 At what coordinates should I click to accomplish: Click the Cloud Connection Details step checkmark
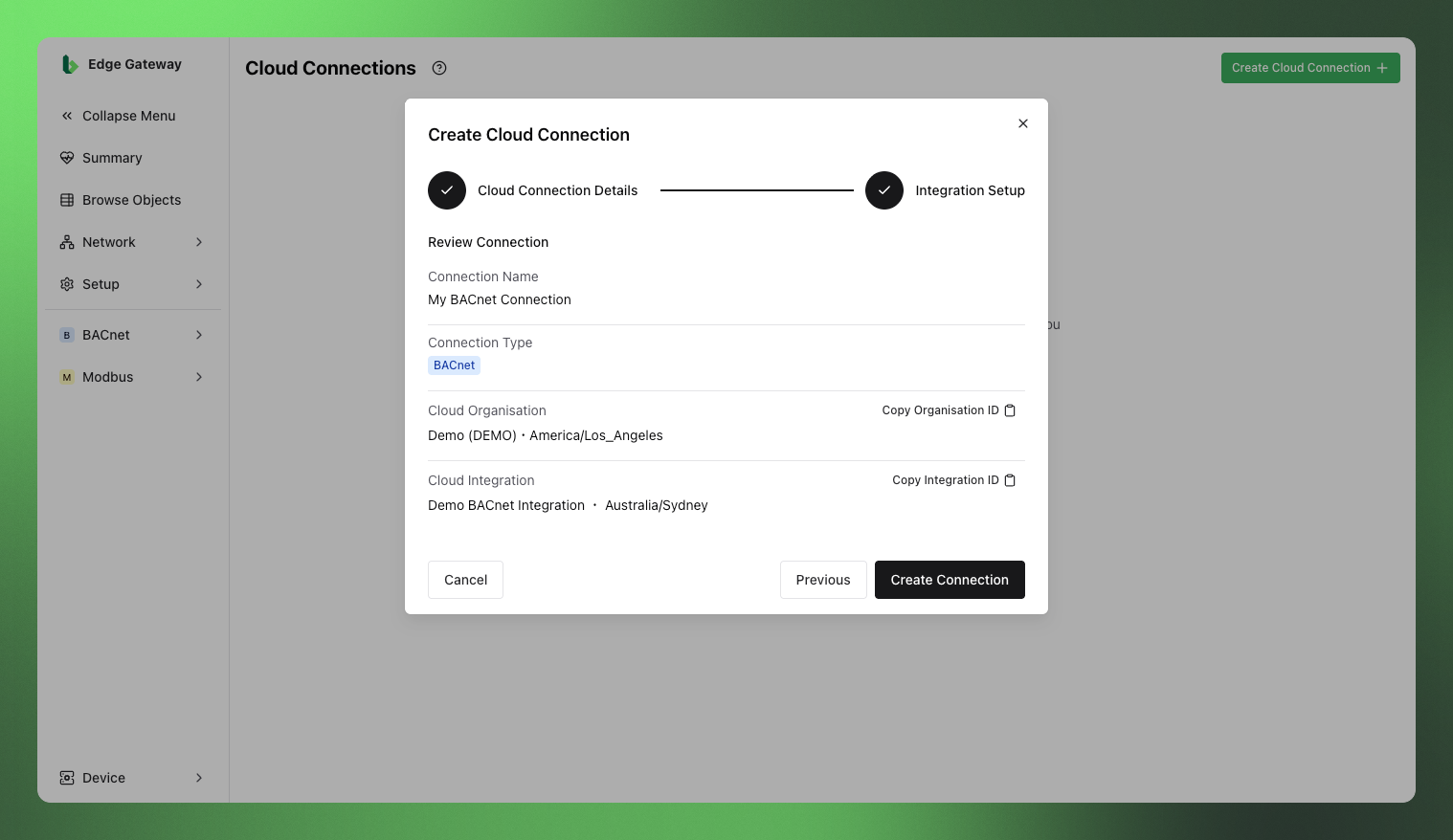[x=447, y=190]
